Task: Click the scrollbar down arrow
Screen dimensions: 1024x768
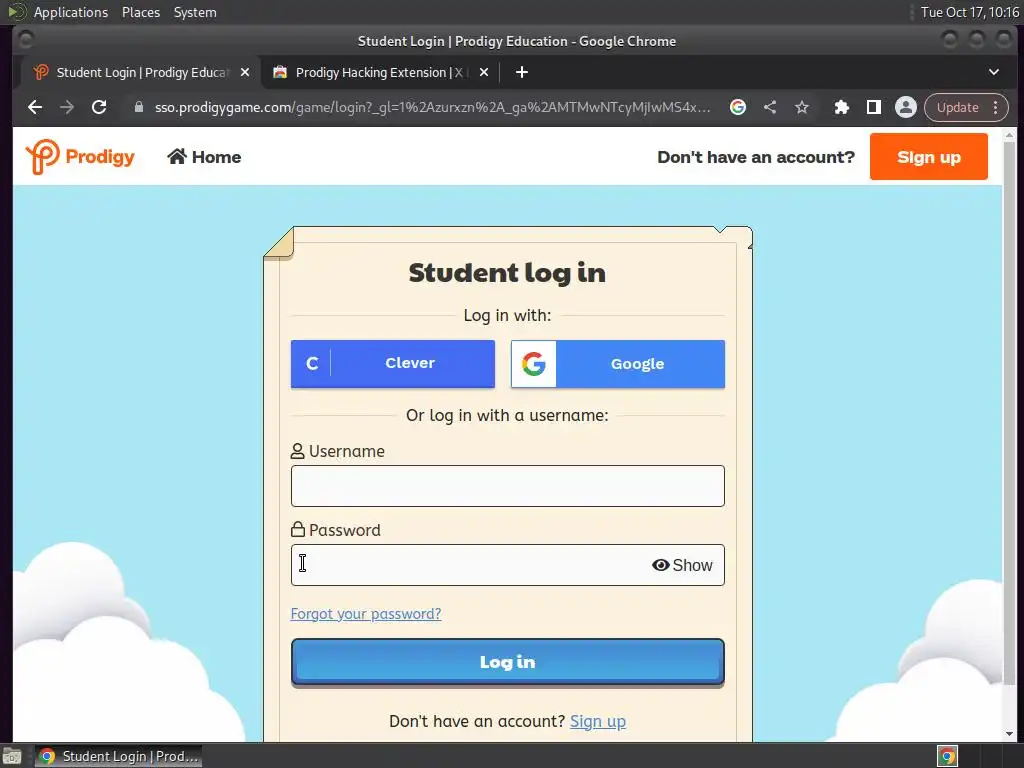Action: tap(1009, 734)
